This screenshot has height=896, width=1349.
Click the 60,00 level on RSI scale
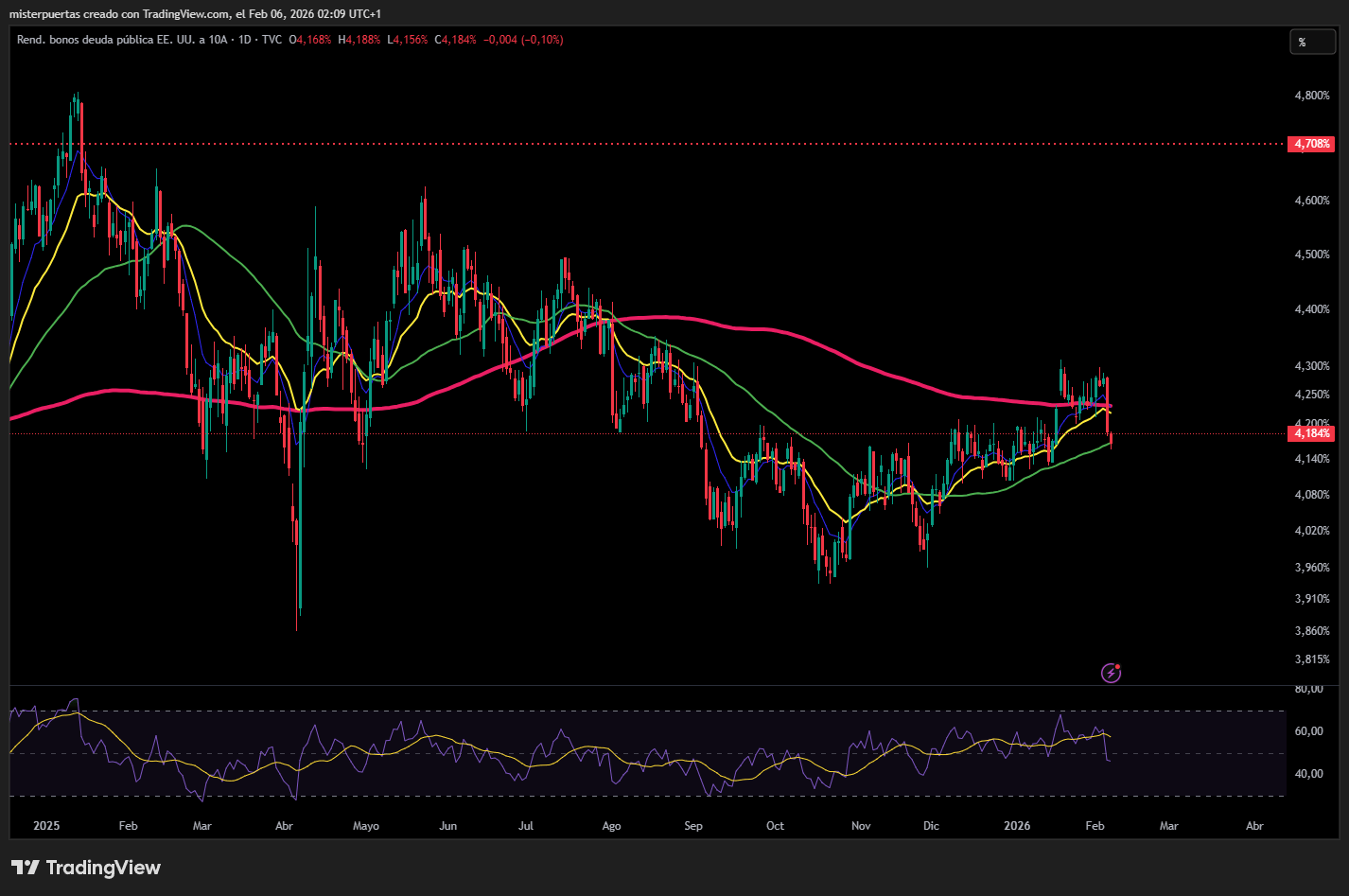pyautogui.click(x=1309, y=731)
